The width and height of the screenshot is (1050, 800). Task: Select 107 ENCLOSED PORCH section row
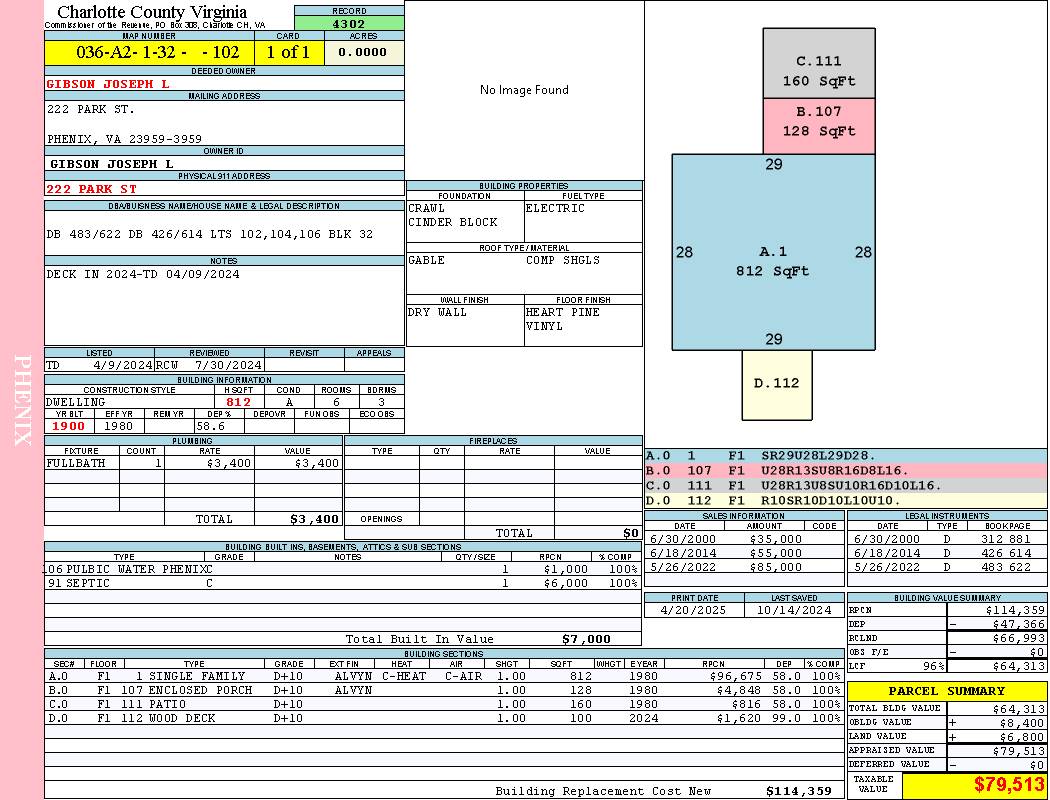point(444,690)
